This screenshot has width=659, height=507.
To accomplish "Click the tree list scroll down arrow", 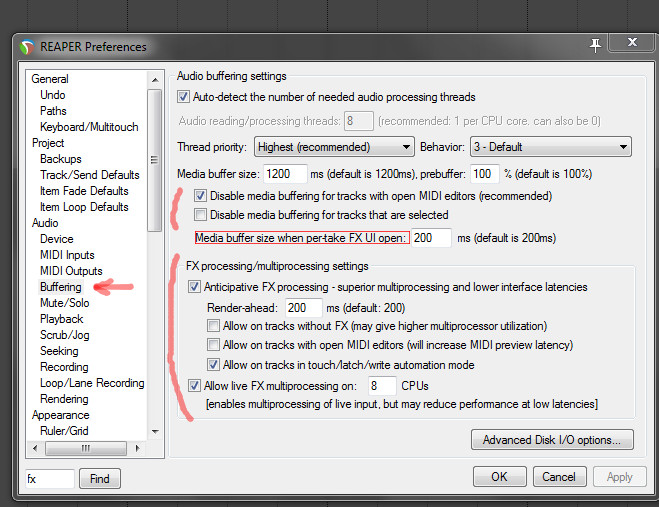I will click(x=155, y=431).
